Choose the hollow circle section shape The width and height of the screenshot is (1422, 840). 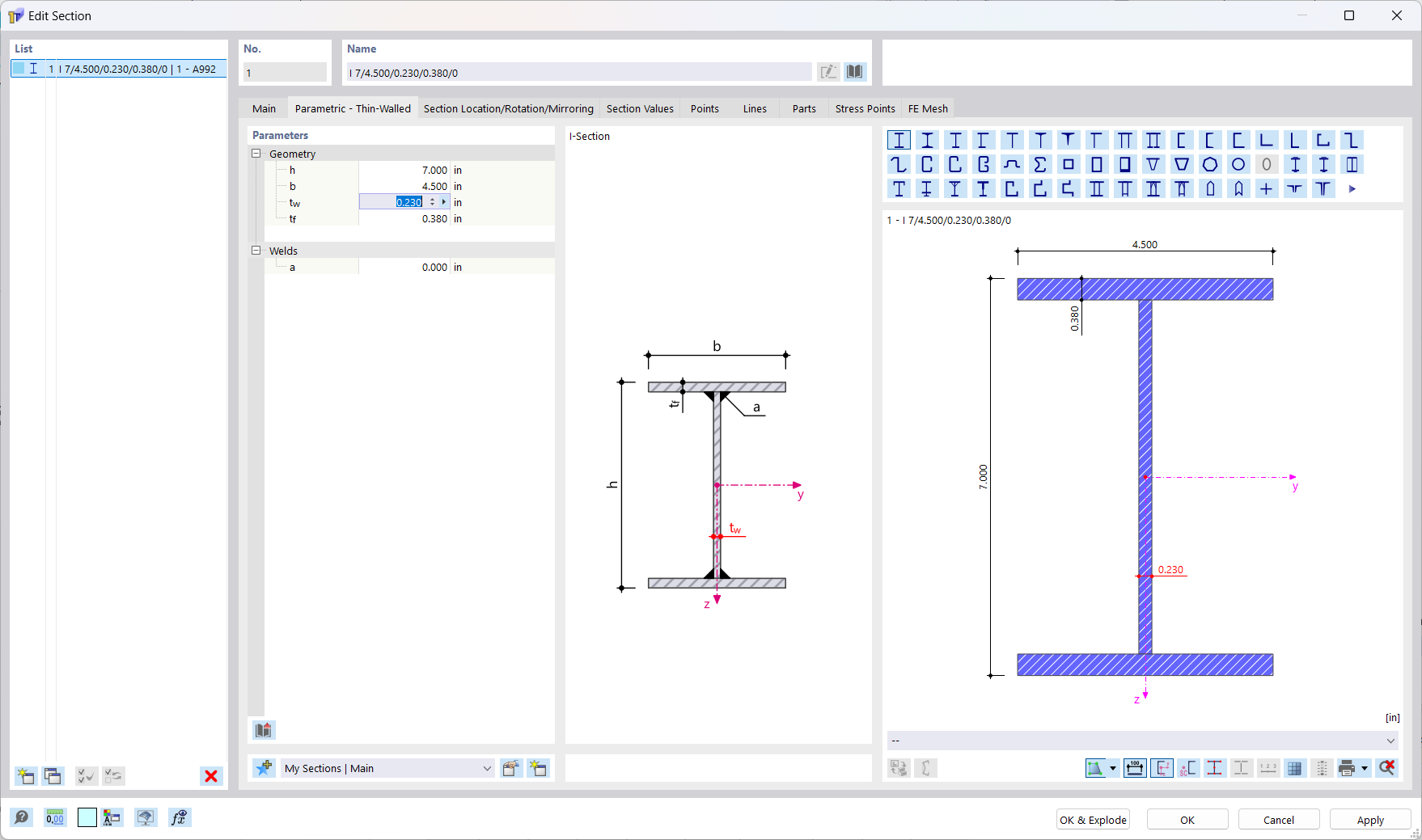(1238, 164)
